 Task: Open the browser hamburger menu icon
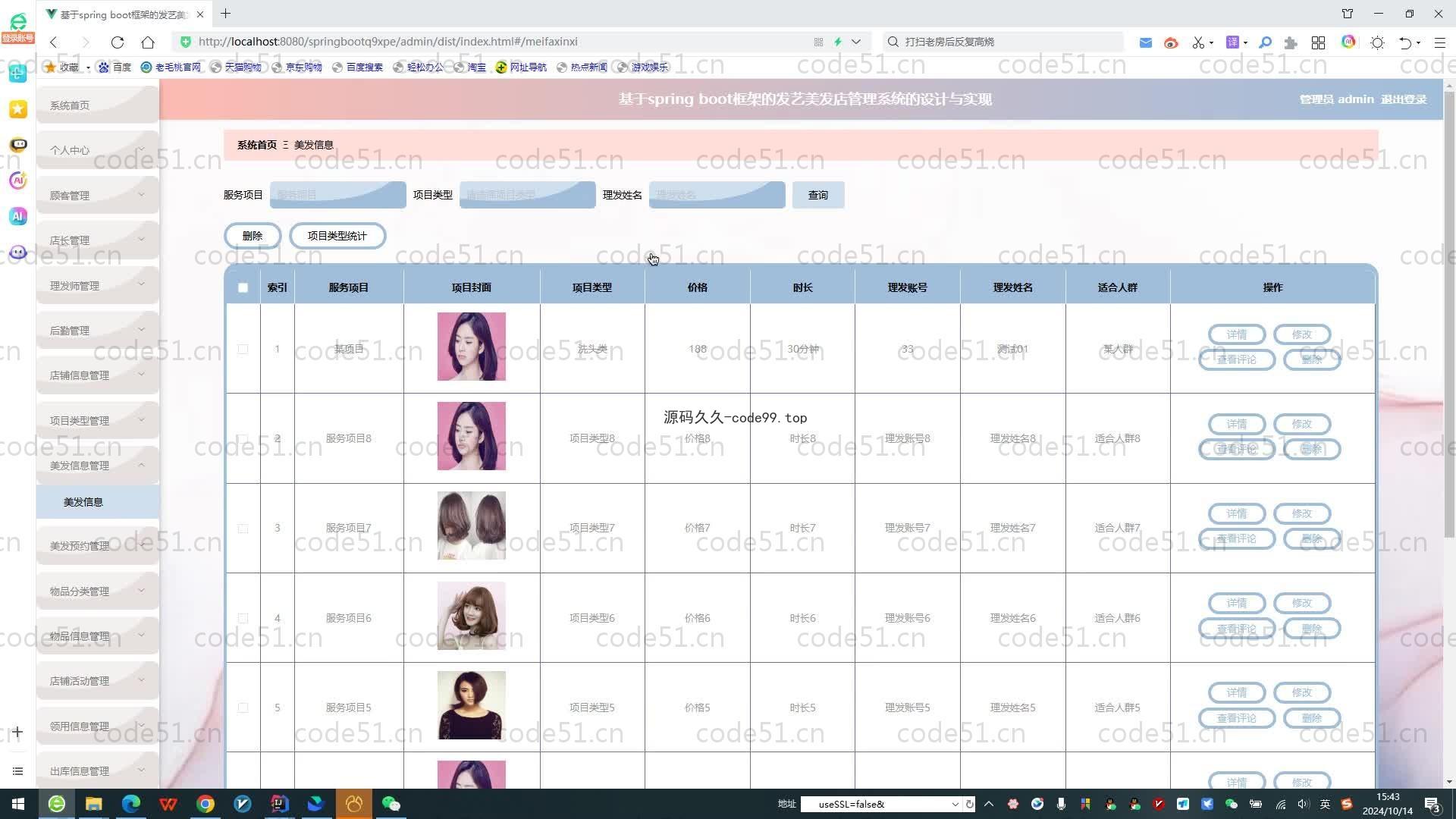pos(1439,42)
